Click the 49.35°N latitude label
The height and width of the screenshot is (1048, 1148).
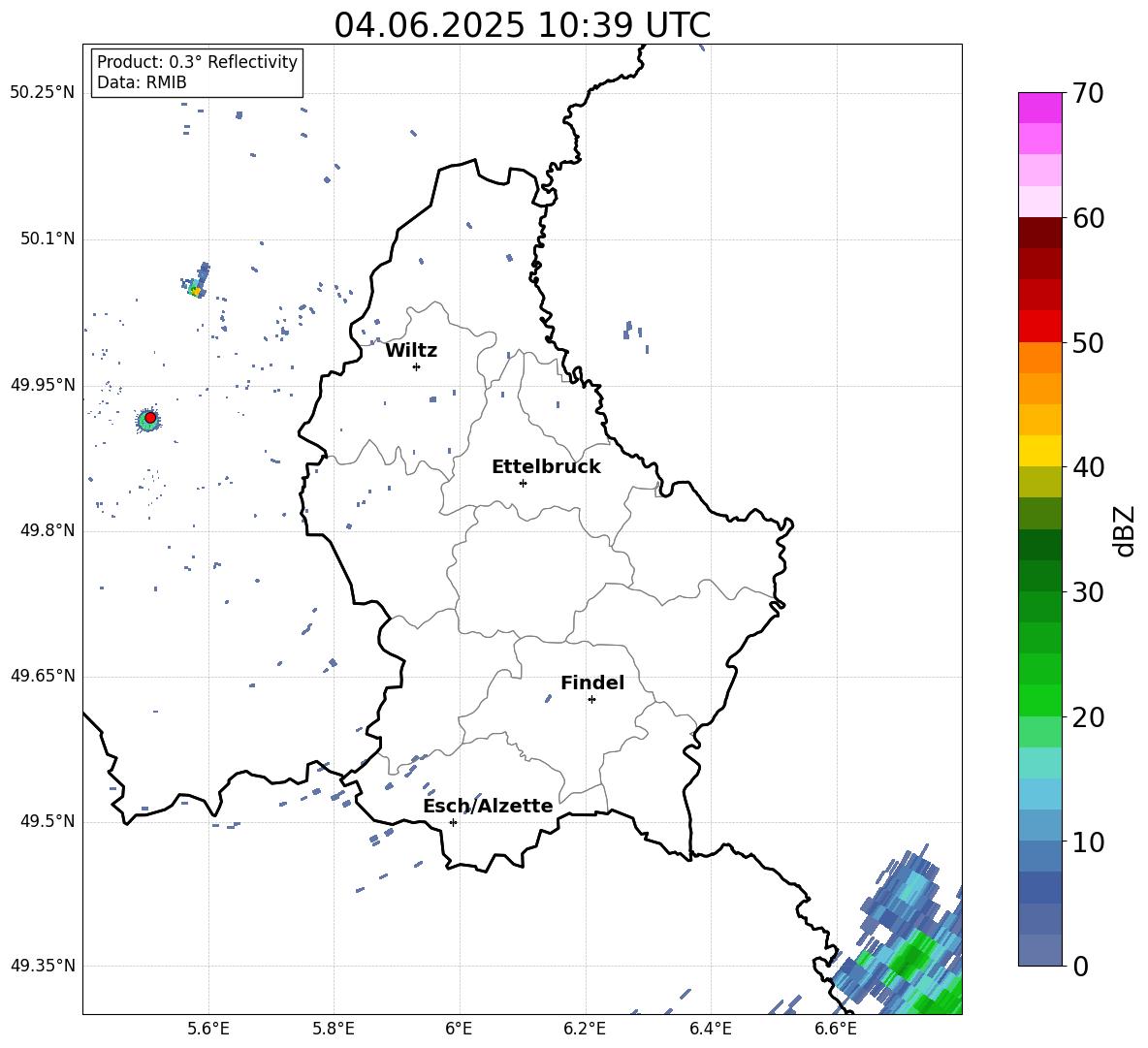[42, 966]
